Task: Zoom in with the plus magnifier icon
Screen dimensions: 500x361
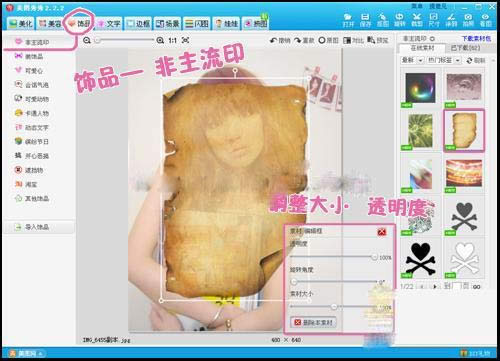Action: (x=160, y=40)
